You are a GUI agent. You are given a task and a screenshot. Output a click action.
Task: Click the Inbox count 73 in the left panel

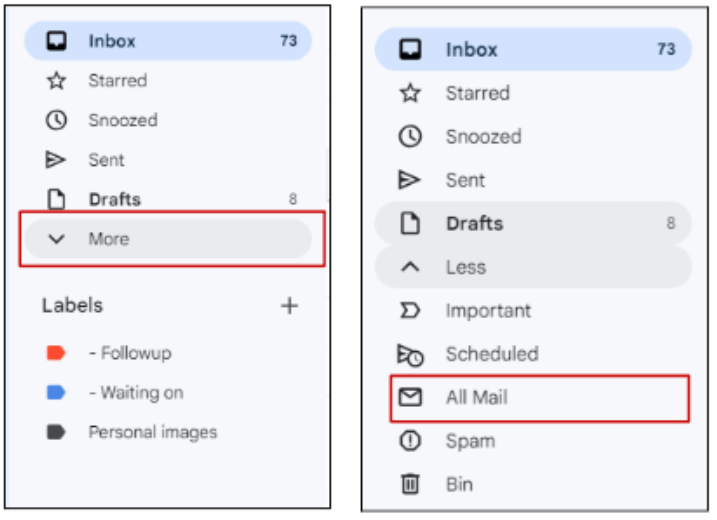[289, 41]
